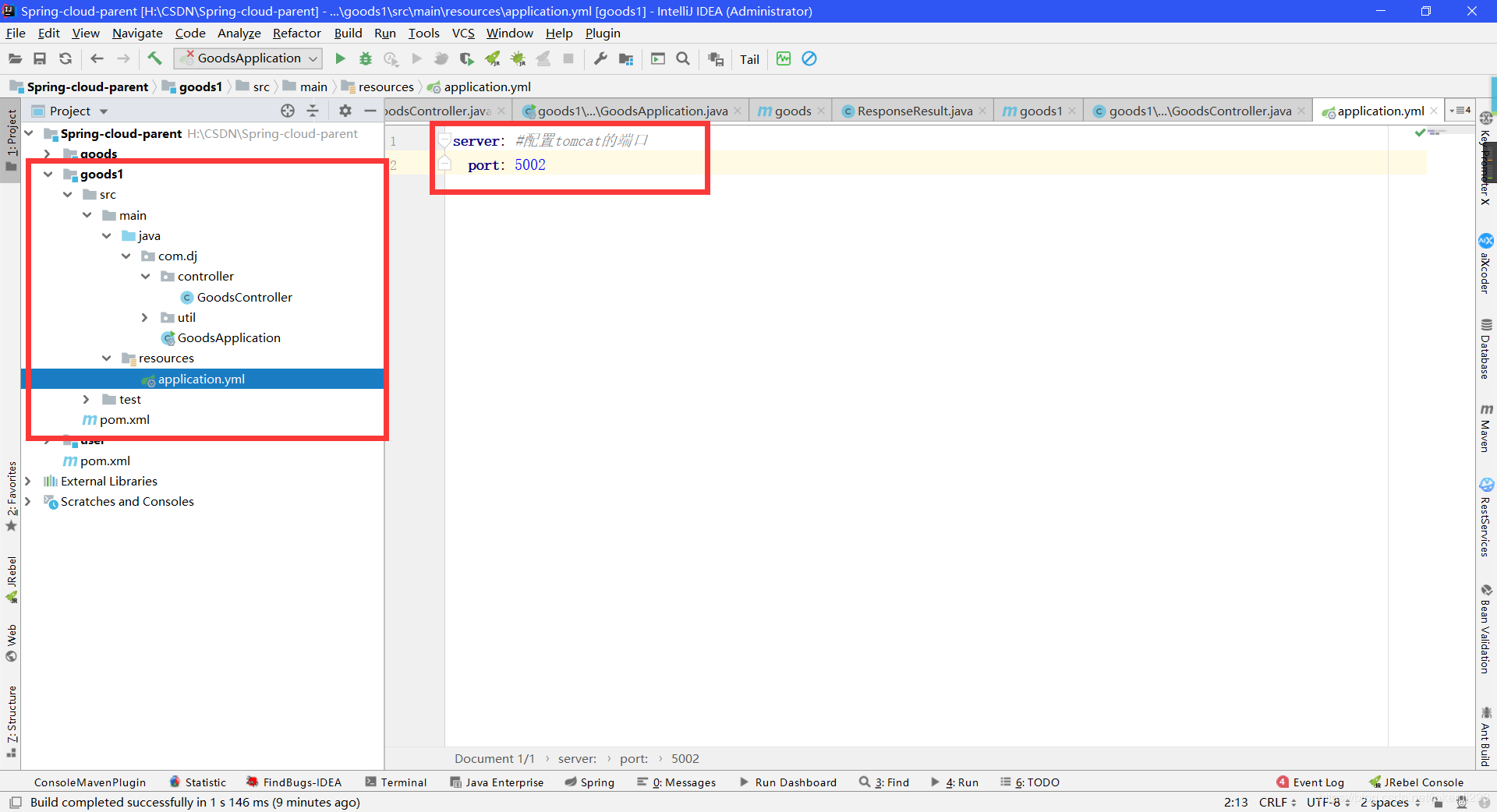This screenshot has height=812, width=1497.
Task: Click the Build Project hammer icon
Action: (154, 58)
